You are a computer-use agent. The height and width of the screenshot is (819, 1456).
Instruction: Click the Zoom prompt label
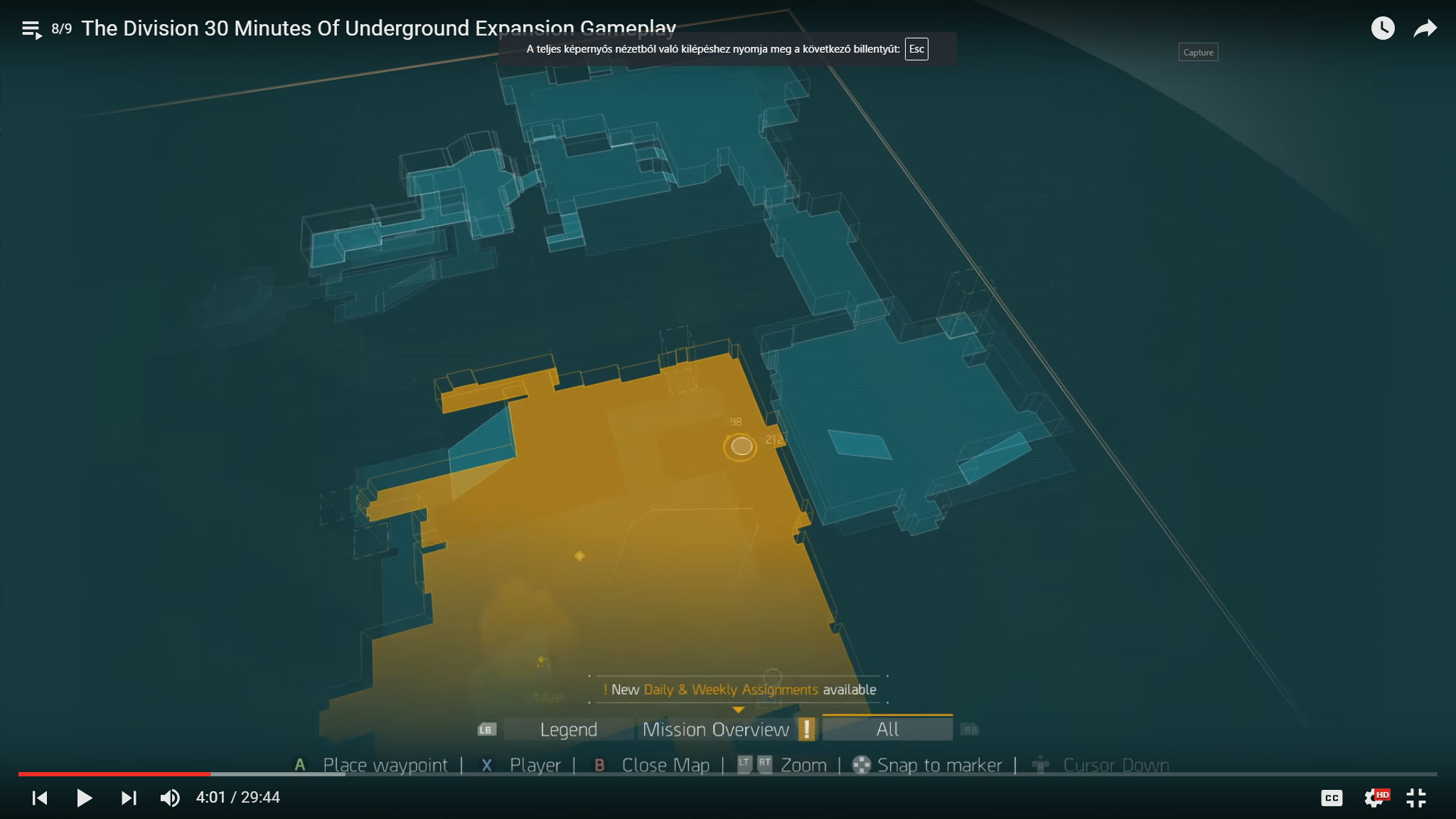[803, 765]
